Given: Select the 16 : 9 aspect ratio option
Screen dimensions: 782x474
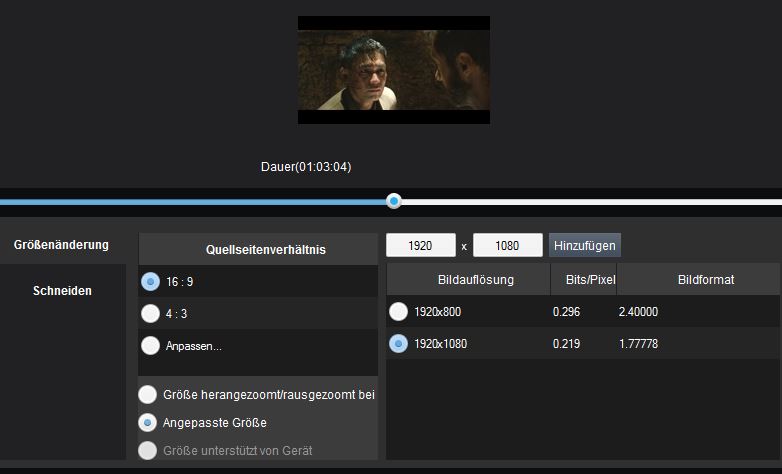Looking at the screenshot, I should coord(150,282).
